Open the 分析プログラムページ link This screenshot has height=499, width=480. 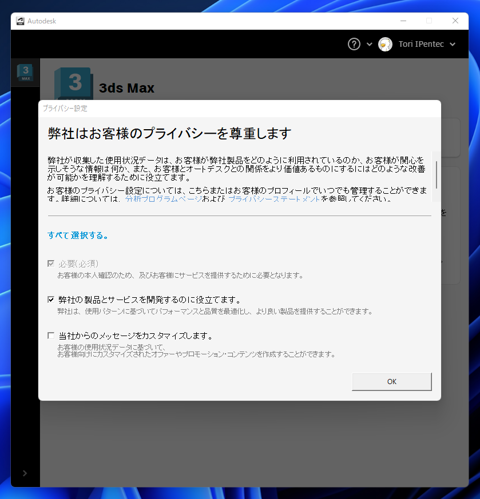tap(164, 199)
